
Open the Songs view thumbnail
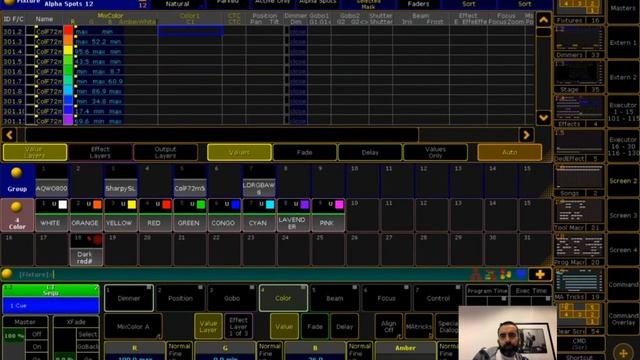pyautogui.click(x=579, y=180)
